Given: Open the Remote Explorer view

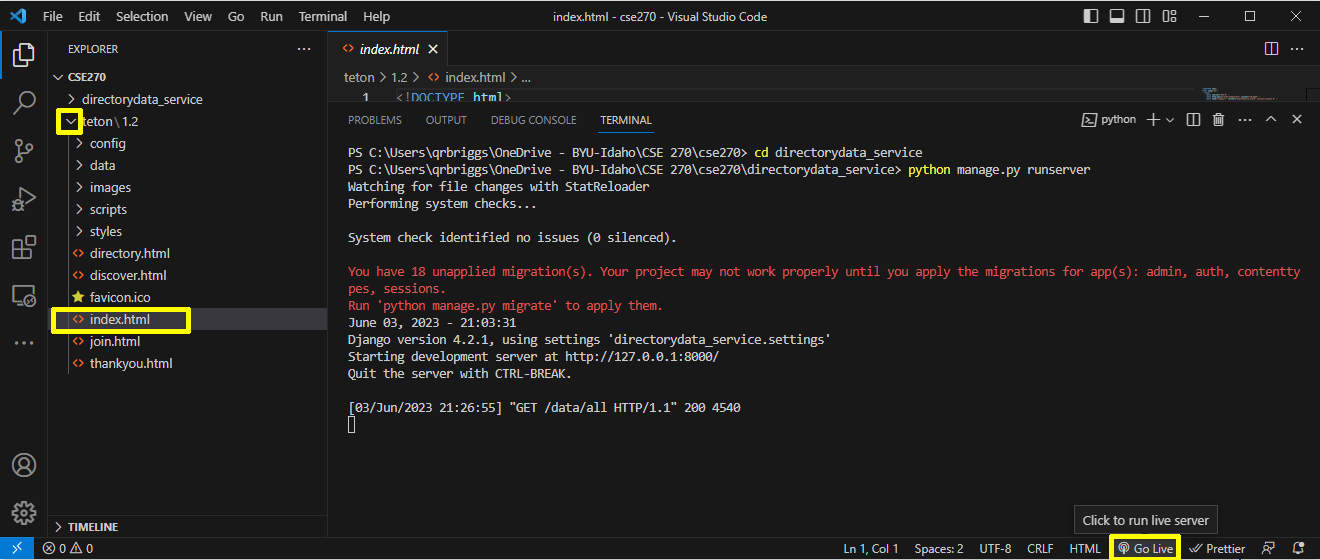Looking at the screenshot, I should pyautogui.click(x=24, y=296).
